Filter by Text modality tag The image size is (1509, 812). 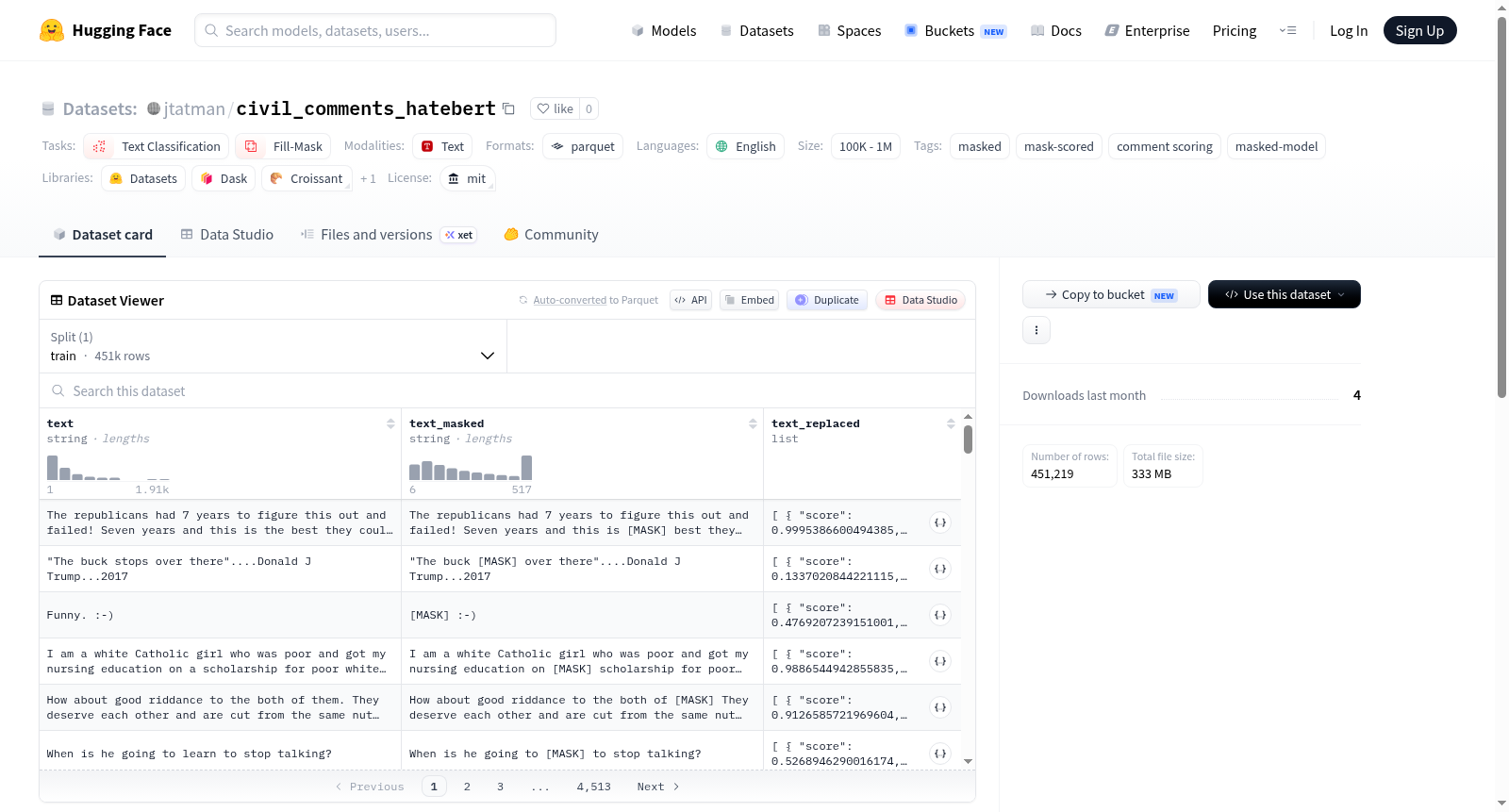(442, 146)
